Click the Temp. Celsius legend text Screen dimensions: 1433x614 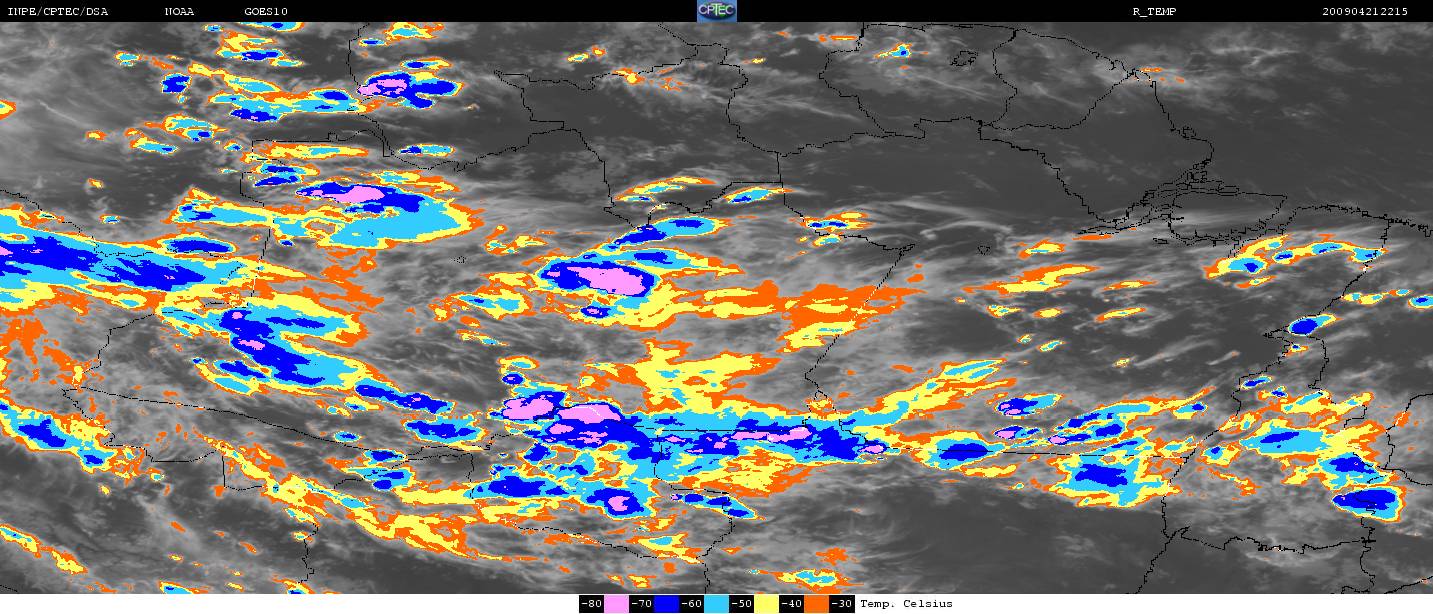tap(906, 604)
